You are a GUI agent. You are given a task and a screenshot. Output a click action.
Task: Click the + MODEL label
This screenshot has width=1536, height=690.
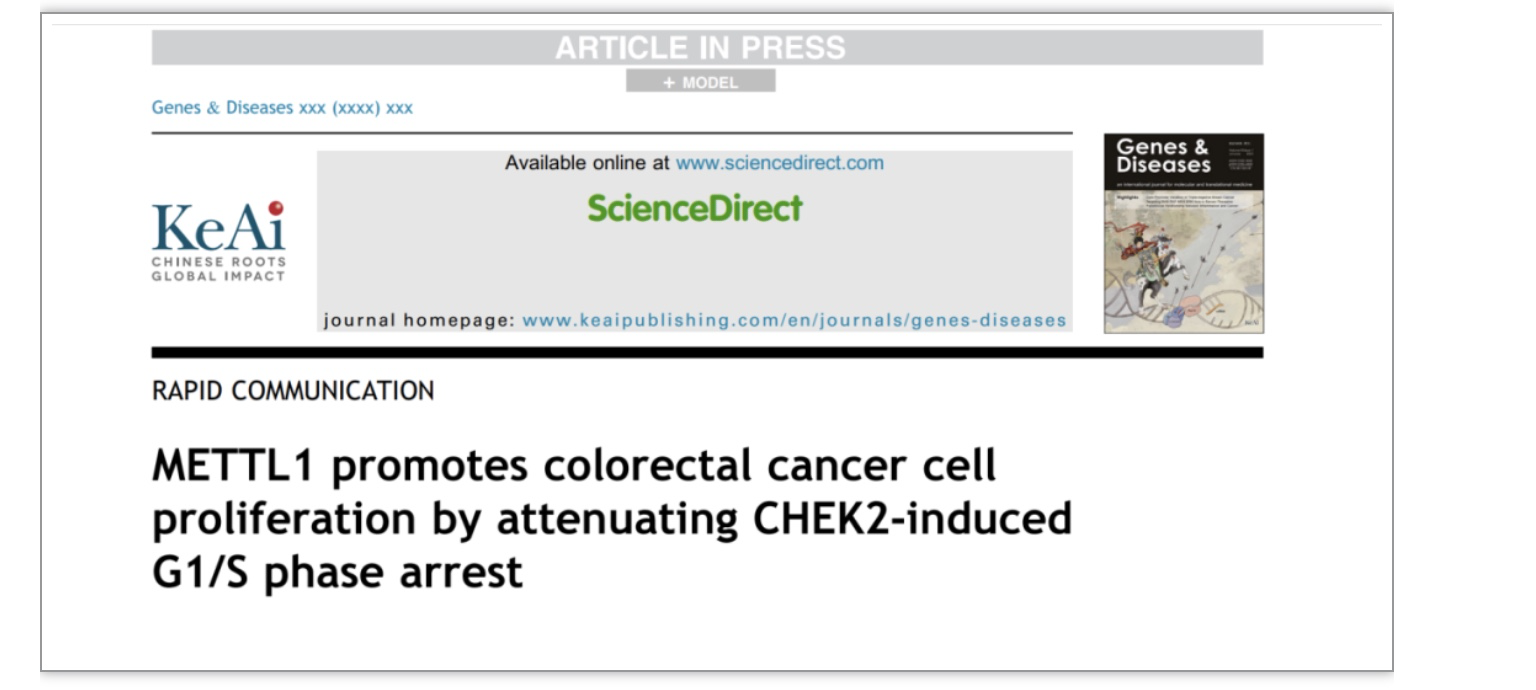click(700, 82)
